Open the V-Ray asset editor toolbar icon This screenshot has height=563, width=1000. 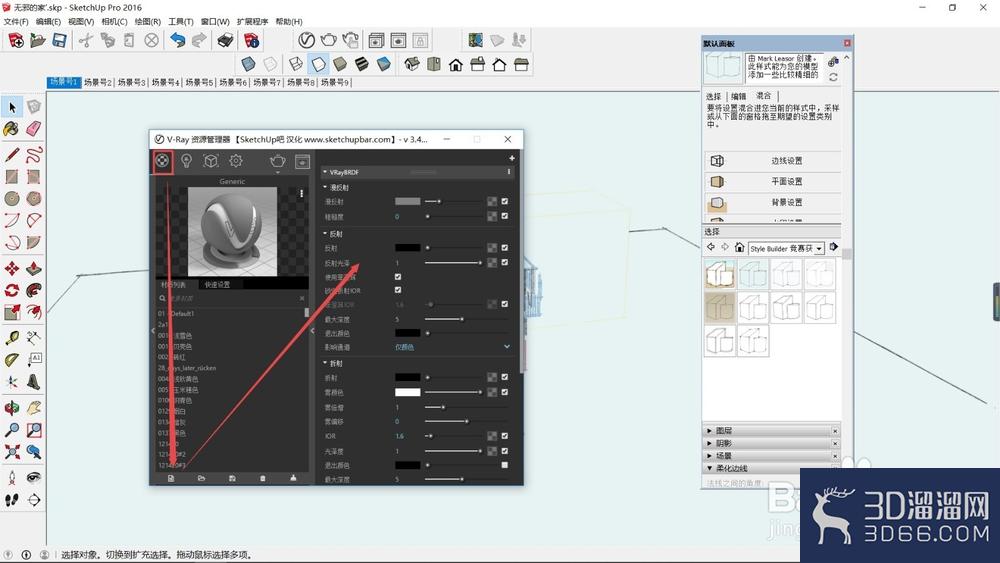tap(306, 40)
